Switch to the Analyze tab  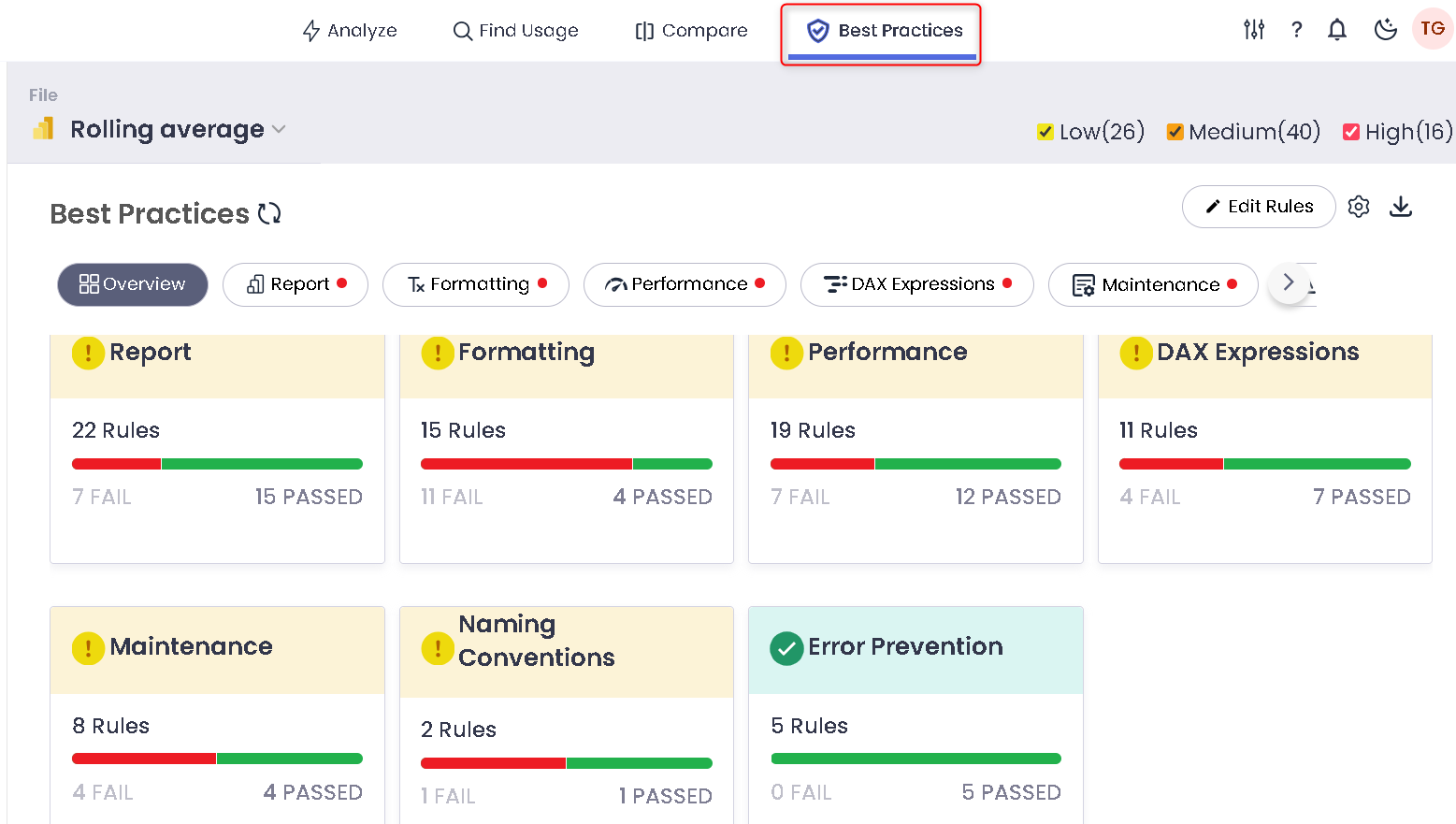click(350, 31)
